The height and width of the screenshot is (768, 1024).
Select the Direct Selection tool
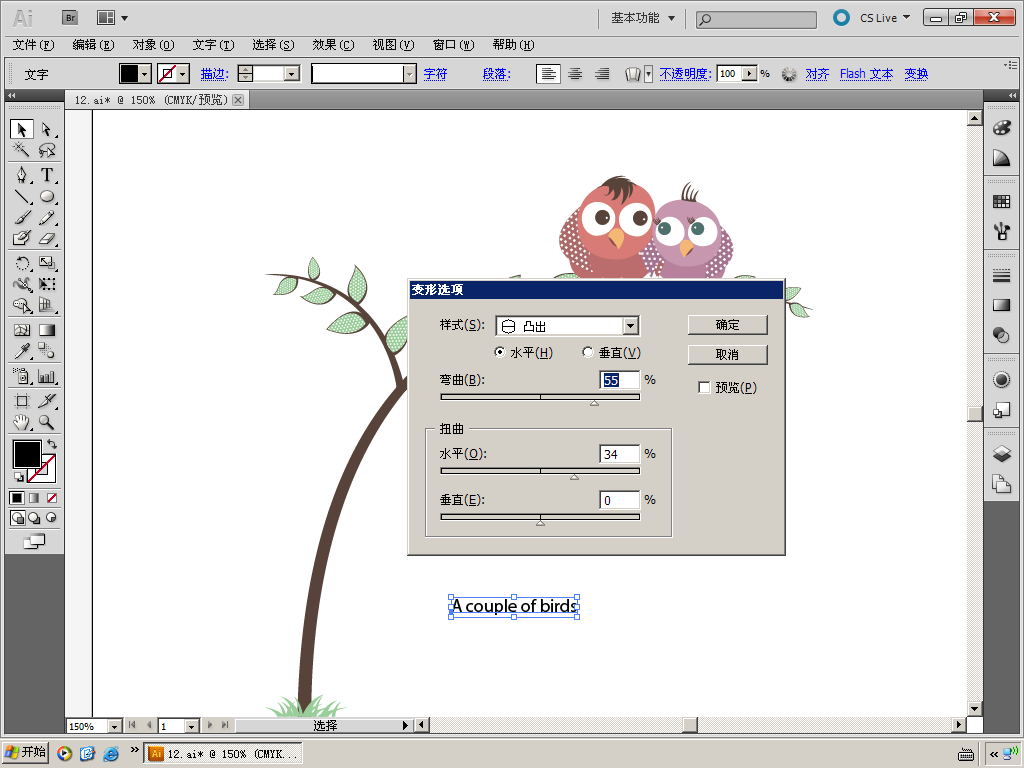pyautogui.click(x=46, y=129)
